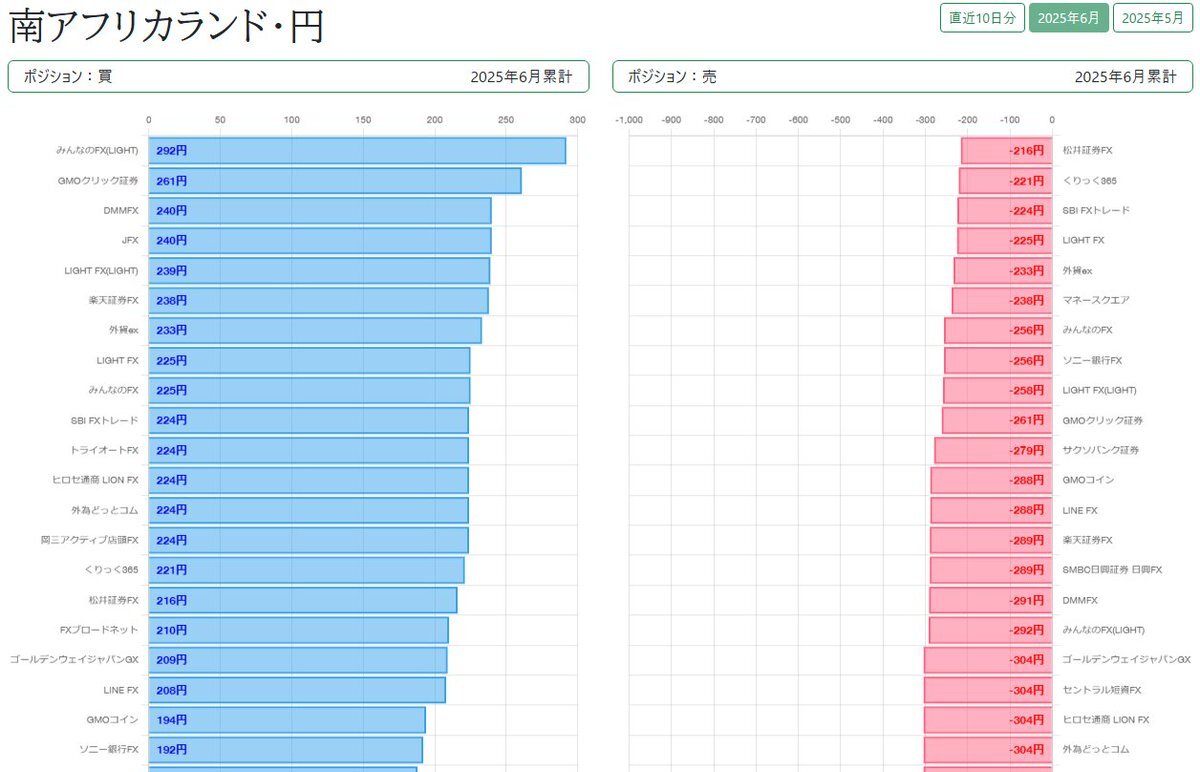Click LINE FX label in buy chart
Screen dimensions: 1200x772
point(121,690)
